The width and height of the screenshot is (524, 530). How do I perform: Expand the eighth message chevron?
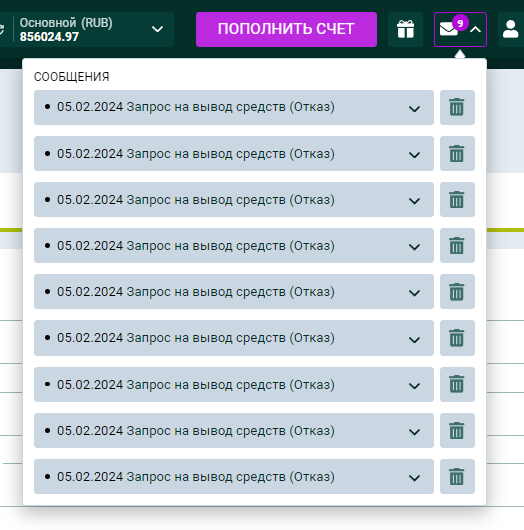click(x=414, y=432)
